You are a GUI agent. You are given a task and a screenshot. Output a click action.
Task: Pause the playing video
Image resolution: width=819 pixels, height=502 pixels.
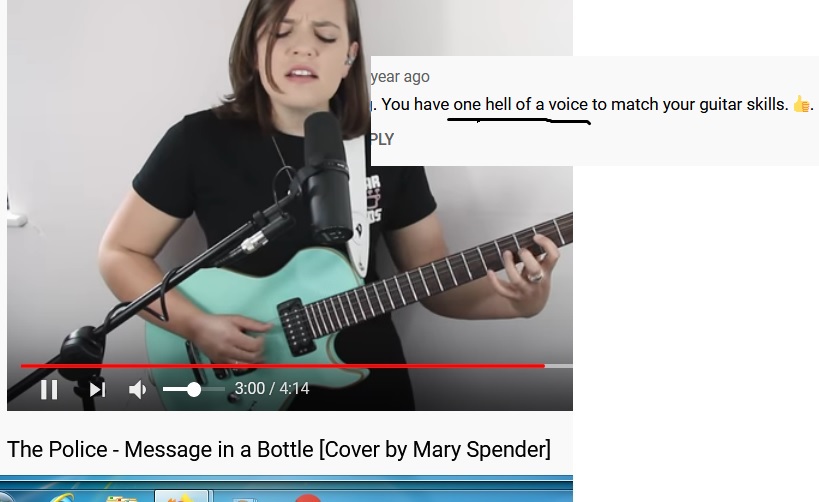tap(49, 389)
